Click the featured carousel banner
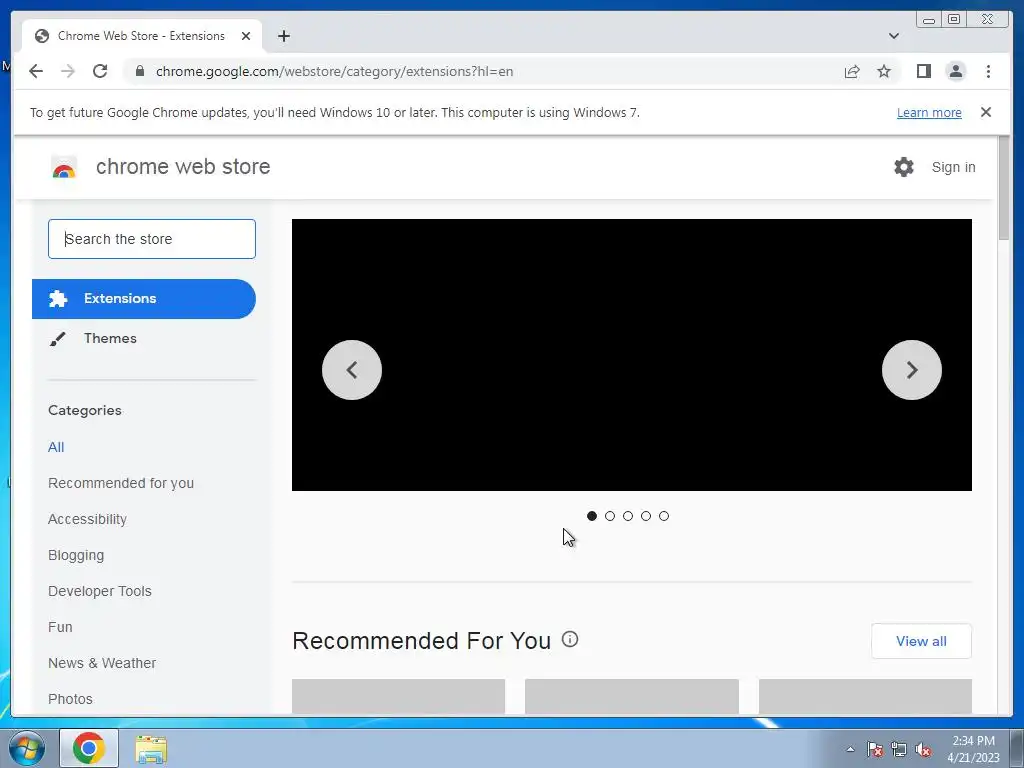The height and width of the screenshot is (768, 1024). coord(632,355)
